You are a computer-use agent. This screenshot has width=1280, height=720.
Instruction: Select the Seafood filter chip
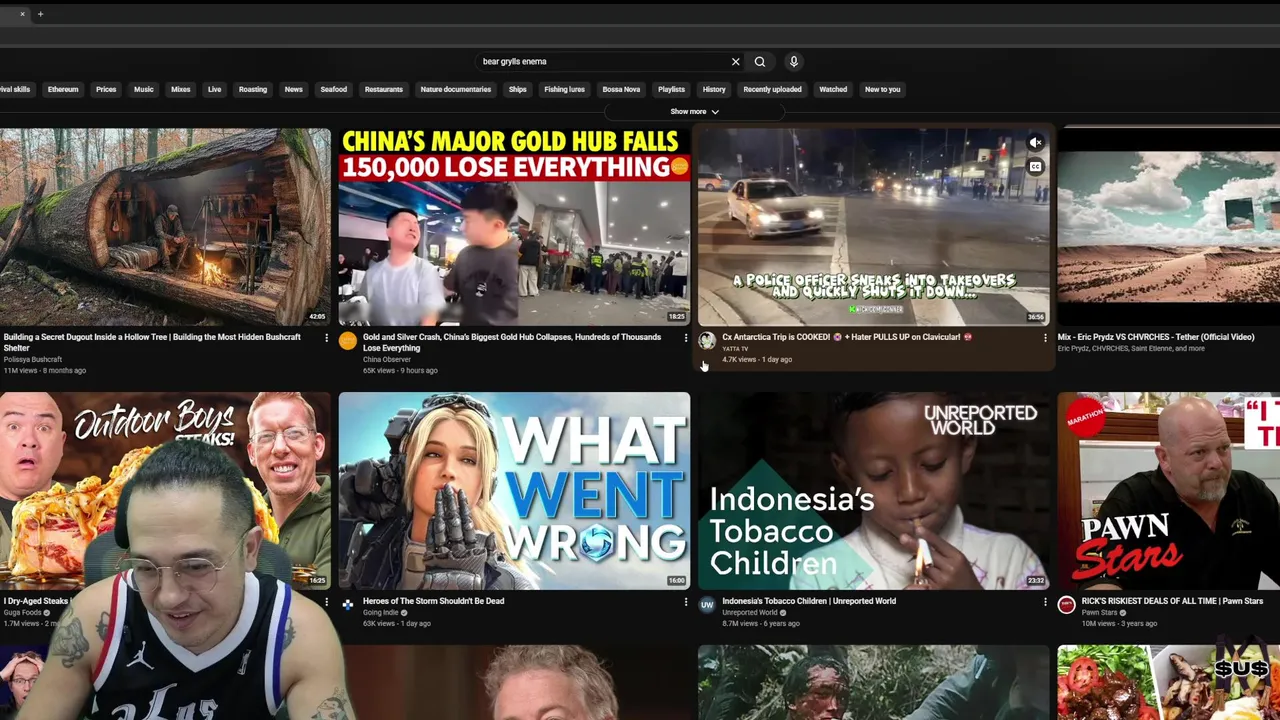tap(334, 89)
